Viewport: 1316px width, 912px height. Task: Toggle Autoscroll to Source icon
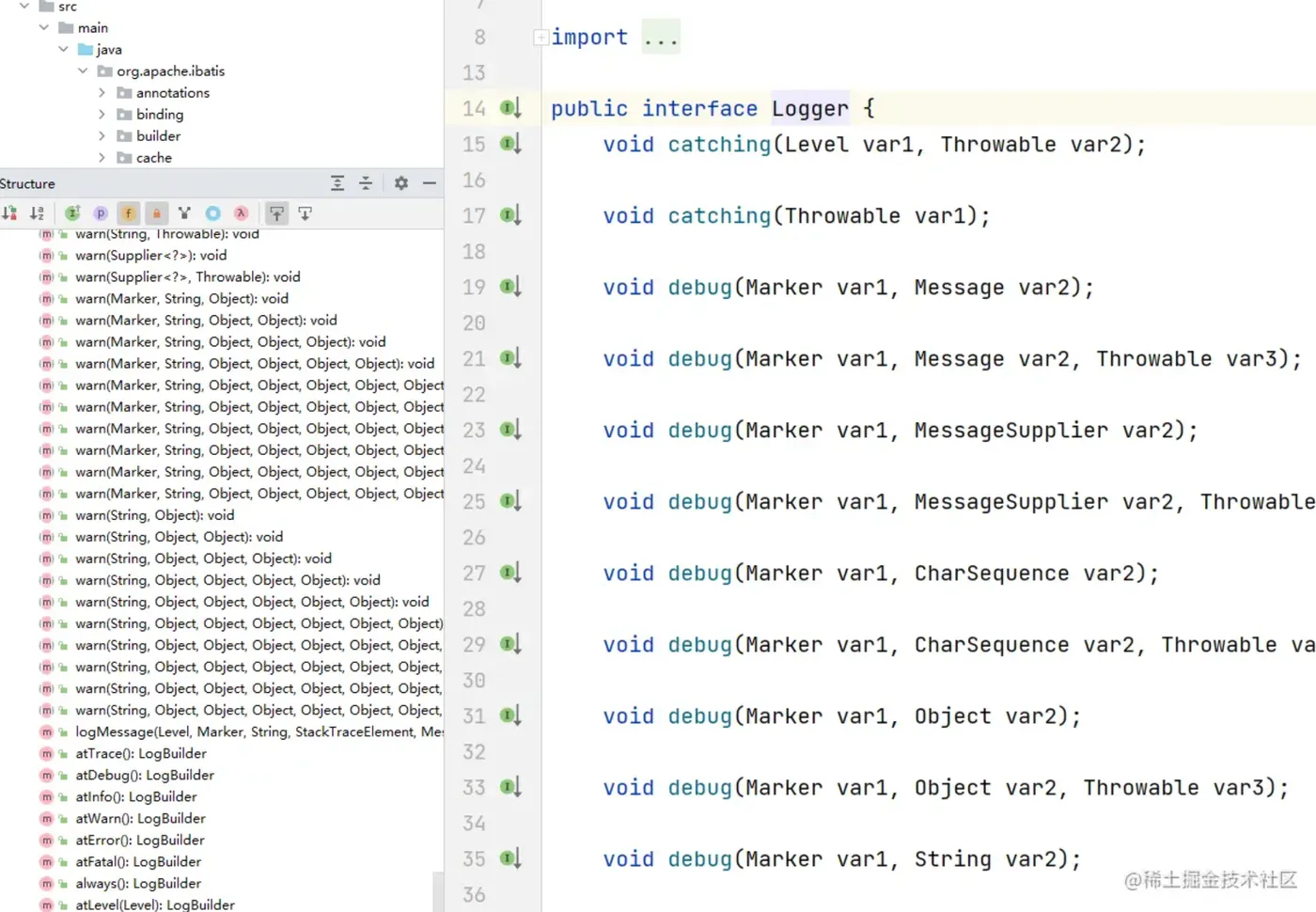pyautogui.click(x=276, y=213)
